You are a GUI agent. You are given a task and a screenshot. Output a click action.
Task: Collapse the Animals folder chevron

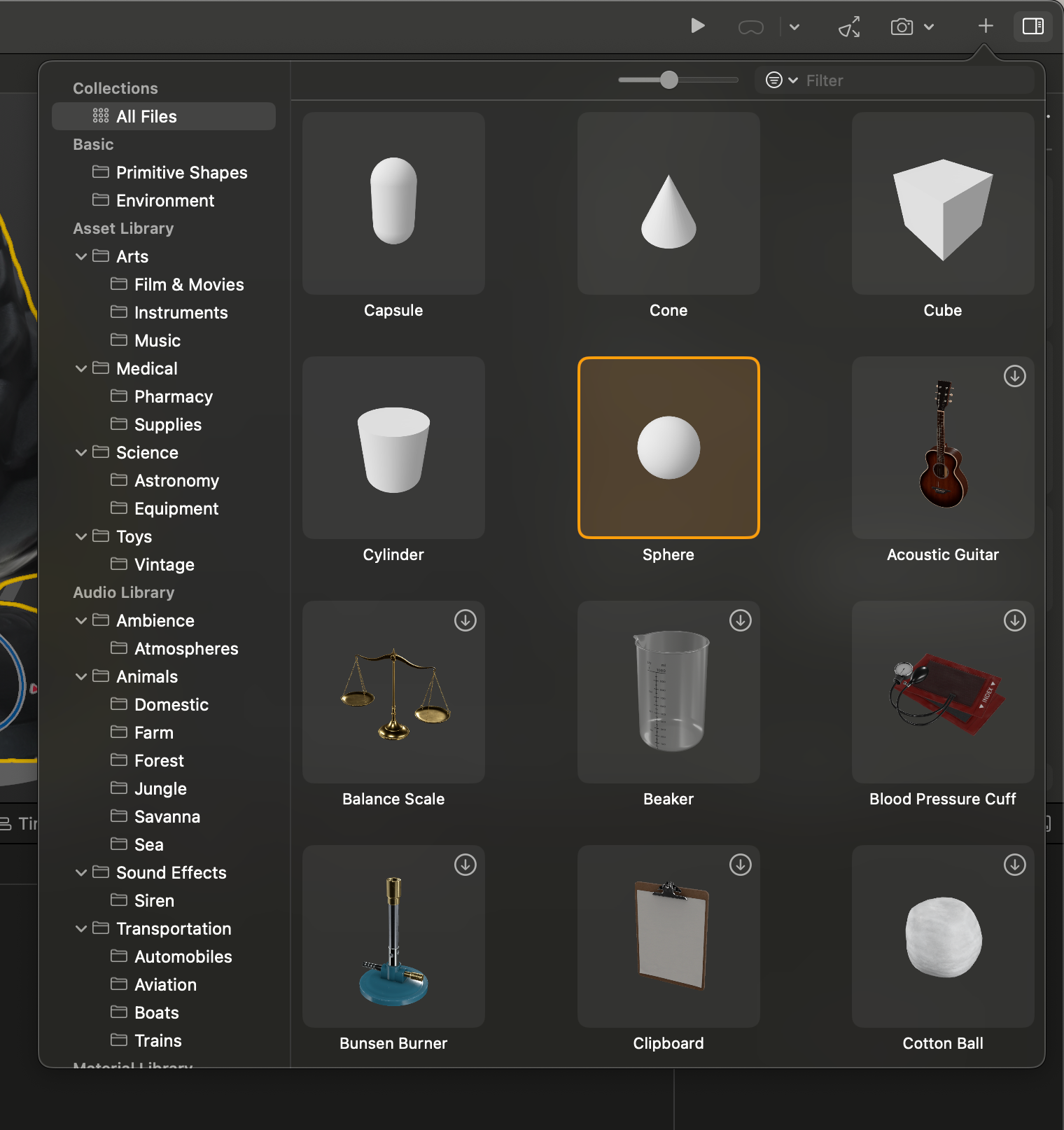(81, 676)
